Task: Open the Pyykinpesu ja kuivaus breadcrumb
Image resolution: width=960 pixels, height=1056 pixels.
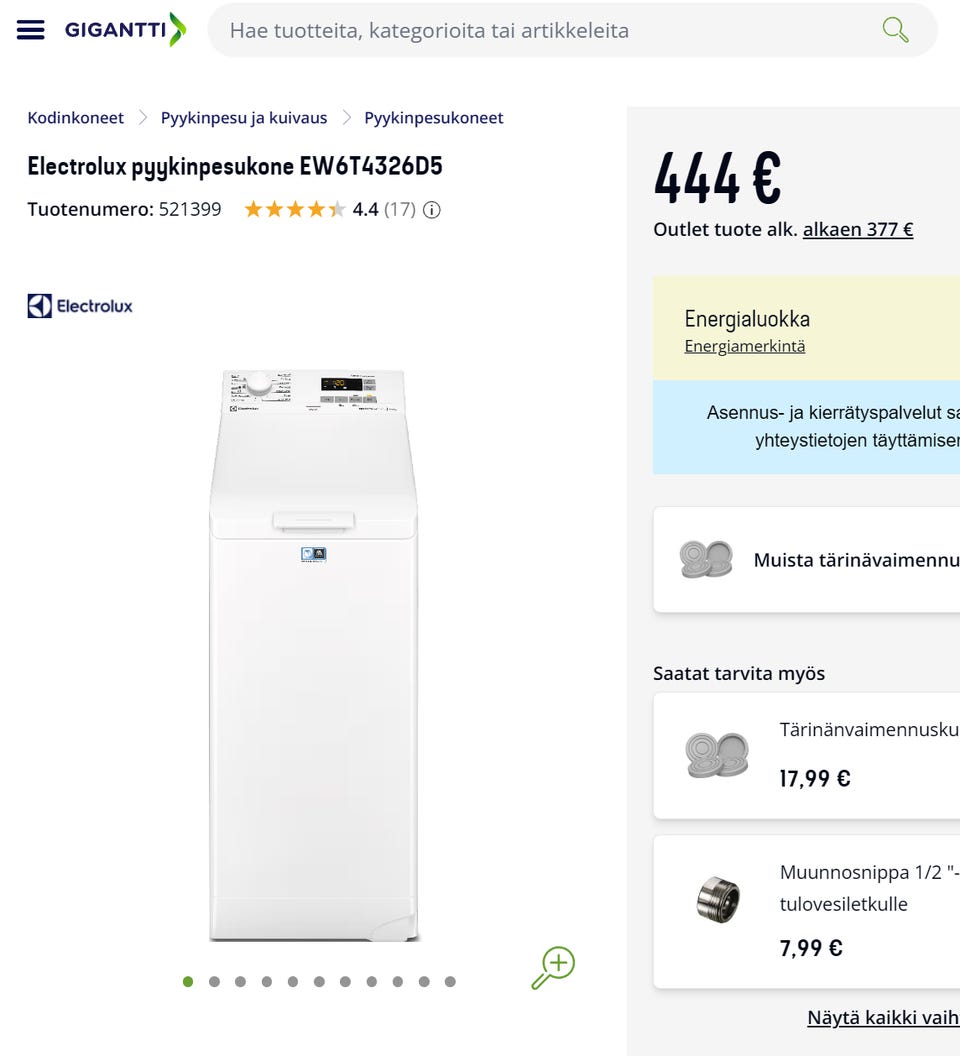Action: pos(244,118)
